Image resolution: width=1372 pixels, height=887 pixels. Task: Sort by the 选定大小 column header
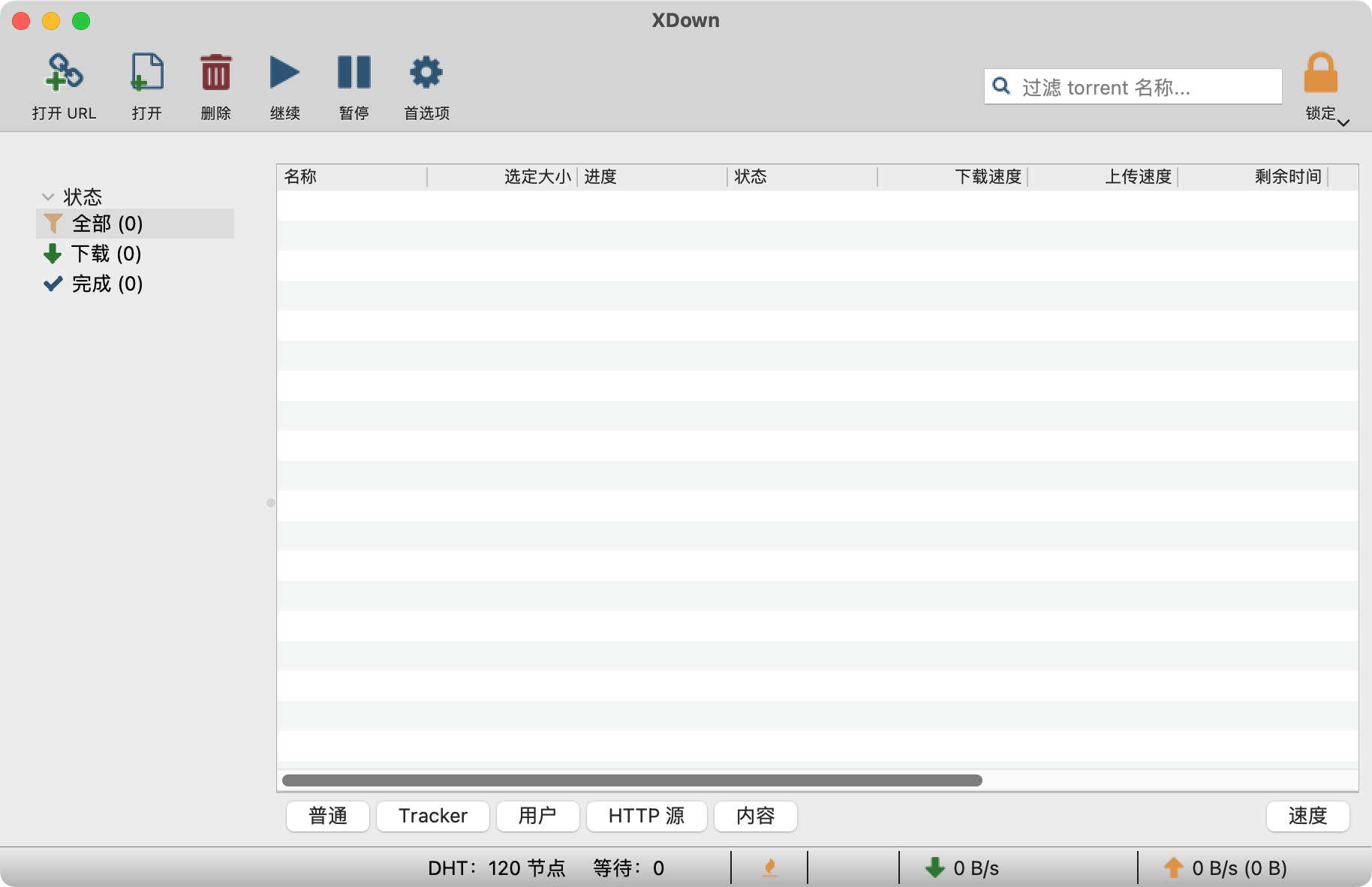(502, 176)
